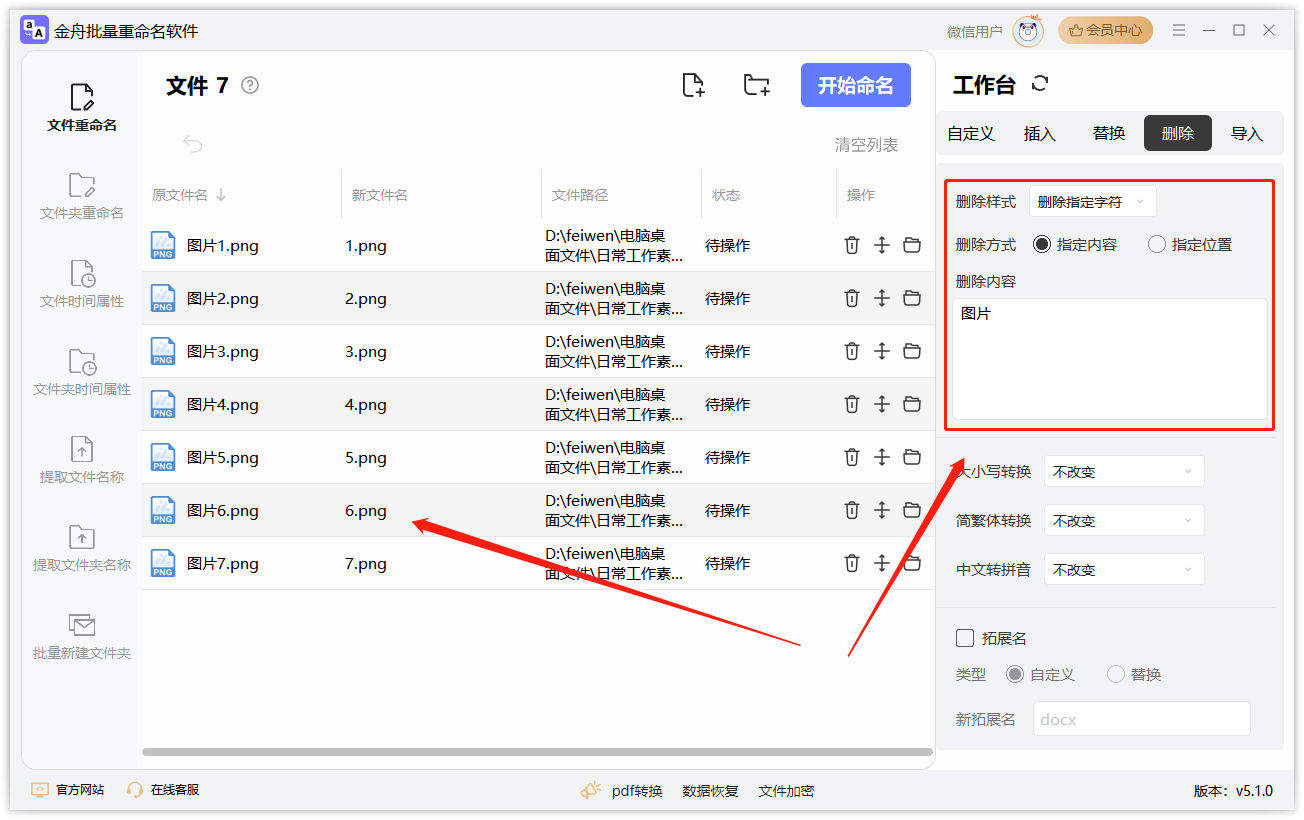The image size is (1304, 820).
Task: Switch to the 替换 tab
Action: (1108, 134)
